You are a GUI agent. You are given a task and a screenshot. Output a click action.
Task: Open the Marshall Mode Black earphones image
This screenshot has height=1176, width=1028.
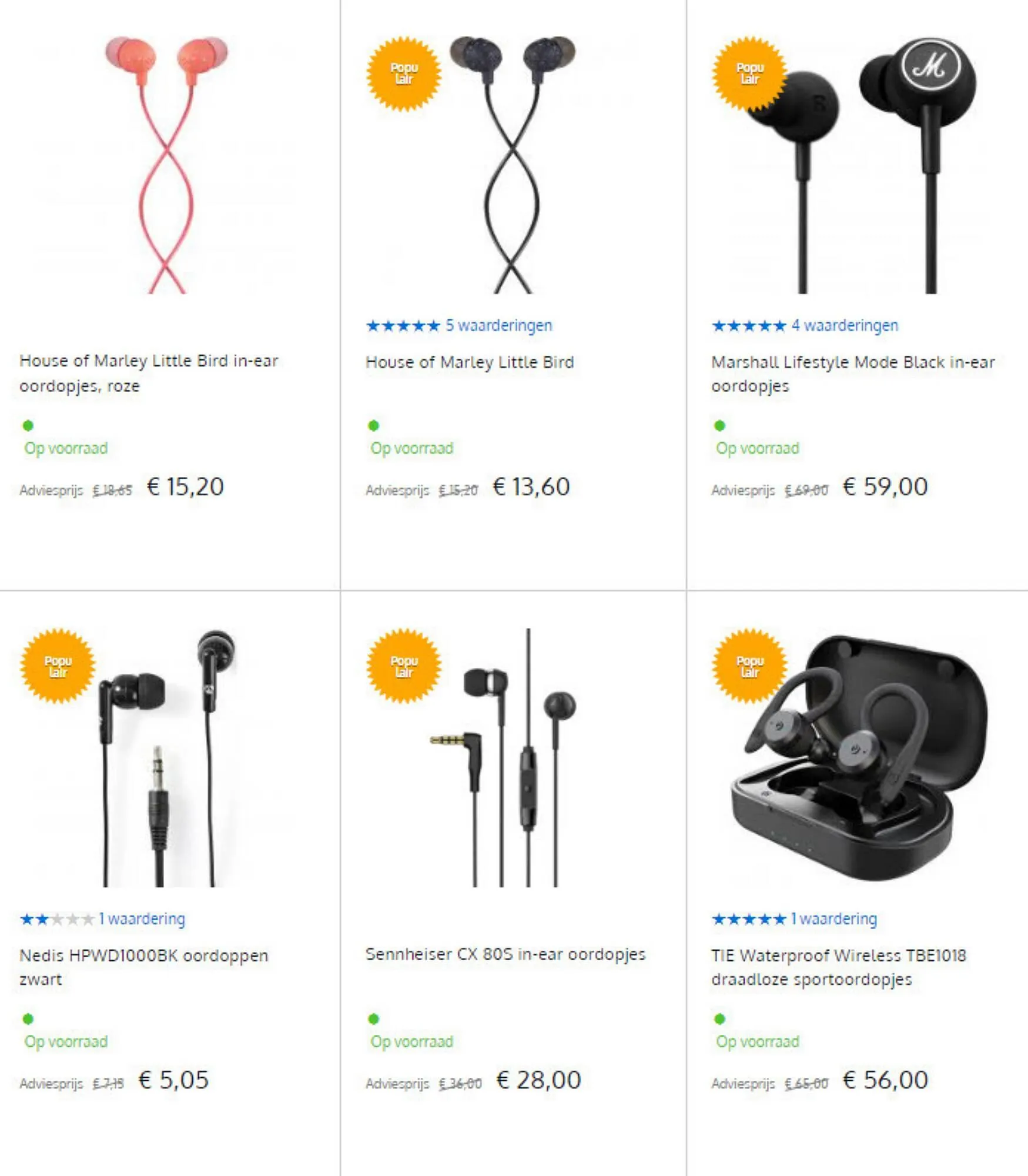point(859,165)
